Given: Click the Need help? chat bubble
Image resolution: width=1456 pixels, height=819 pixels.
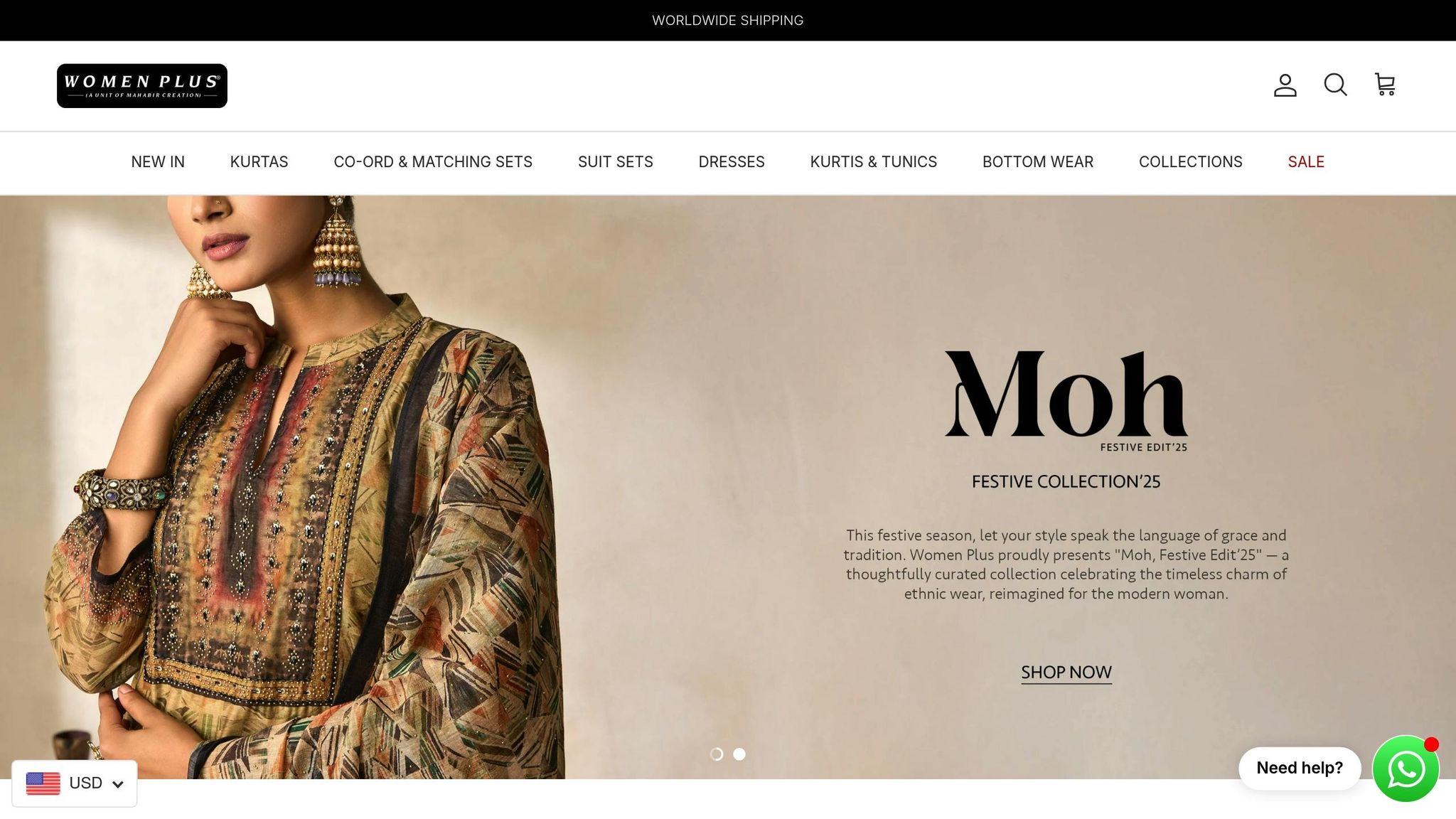Looking at the screenshot, I should [1300, 768].
